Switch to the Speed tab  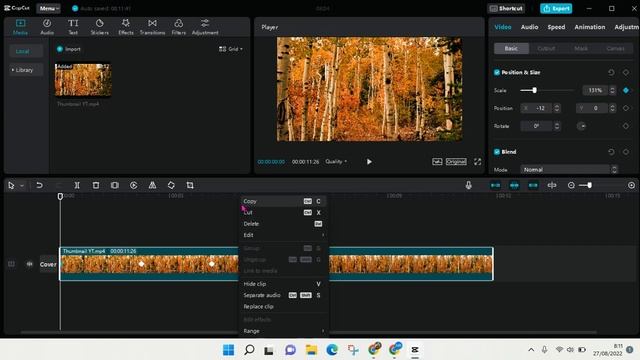(x=556, y=27)
